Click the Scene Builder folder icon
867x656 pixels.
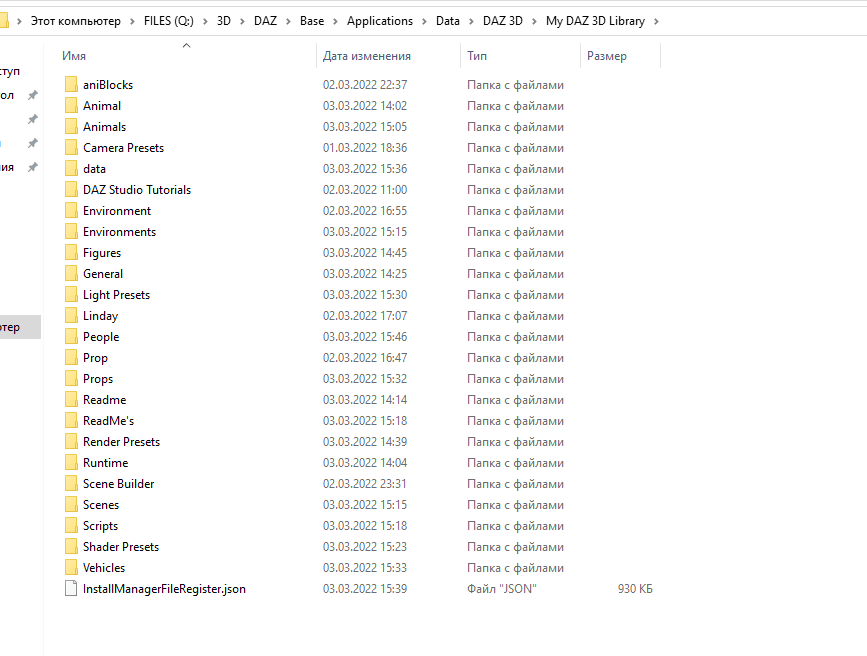point(71,484)
